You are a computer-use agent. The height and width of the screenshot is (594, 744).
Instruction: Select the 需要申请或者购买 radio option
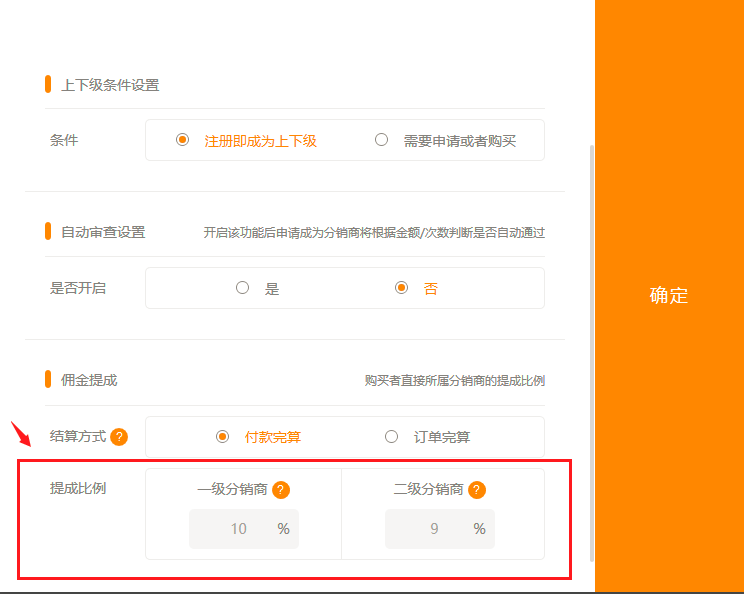pyautogui.click(x=381, y=140)
